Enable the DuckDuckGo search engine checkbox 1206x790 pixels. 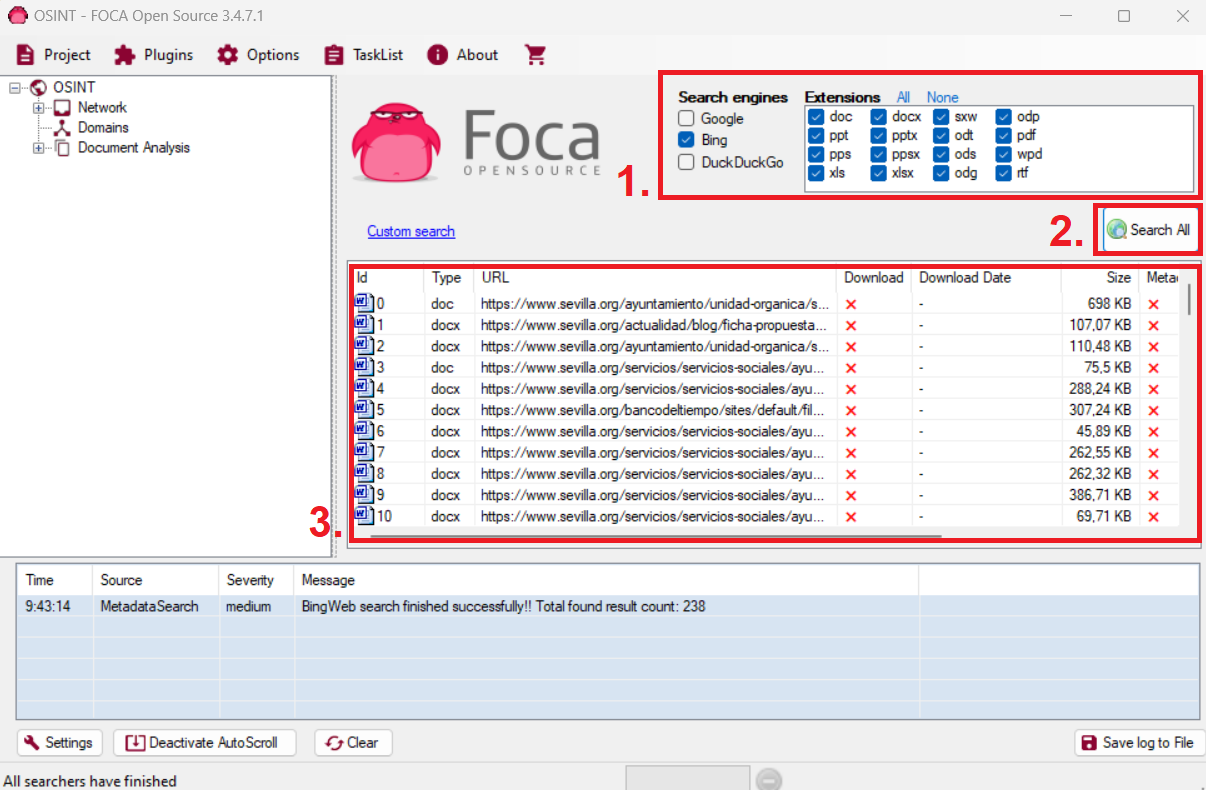point(686,162)
